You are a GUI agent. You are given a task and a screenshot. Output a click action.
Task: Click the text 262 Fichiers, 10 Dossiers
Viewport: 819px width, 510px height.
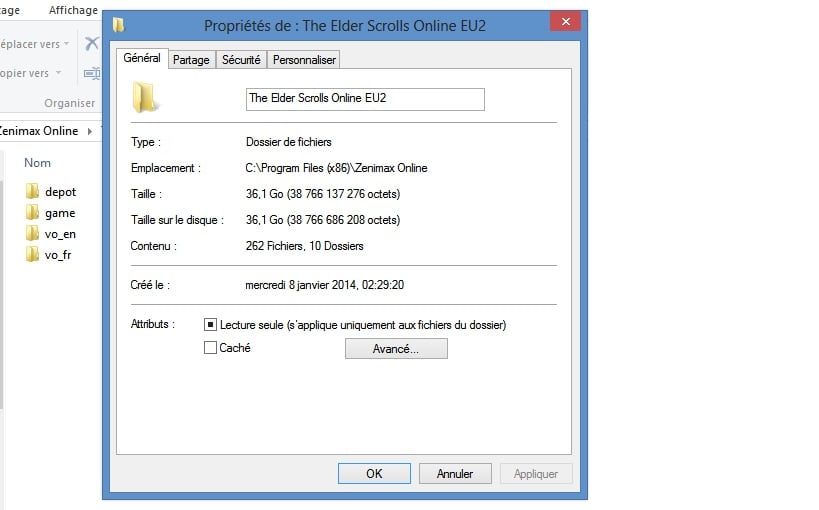(305, 246)
